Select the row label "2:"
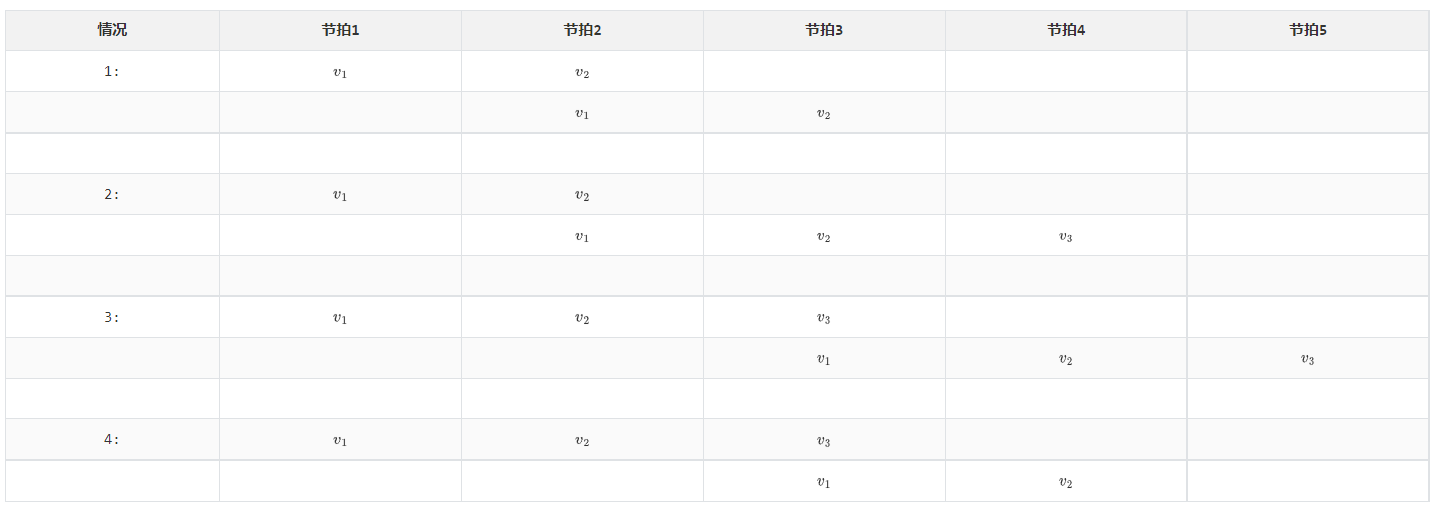Screen dimensions: 1444x511 tap(112, 195)
